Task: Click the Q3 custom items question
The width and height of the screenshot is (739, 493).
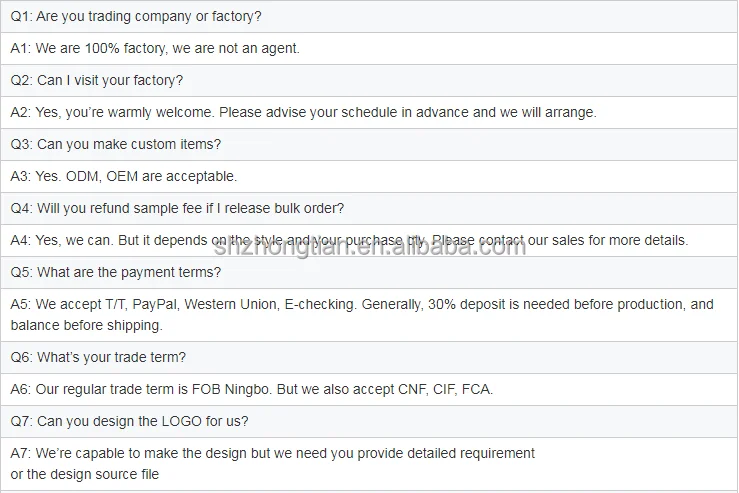Action: (x=116, y=144)
